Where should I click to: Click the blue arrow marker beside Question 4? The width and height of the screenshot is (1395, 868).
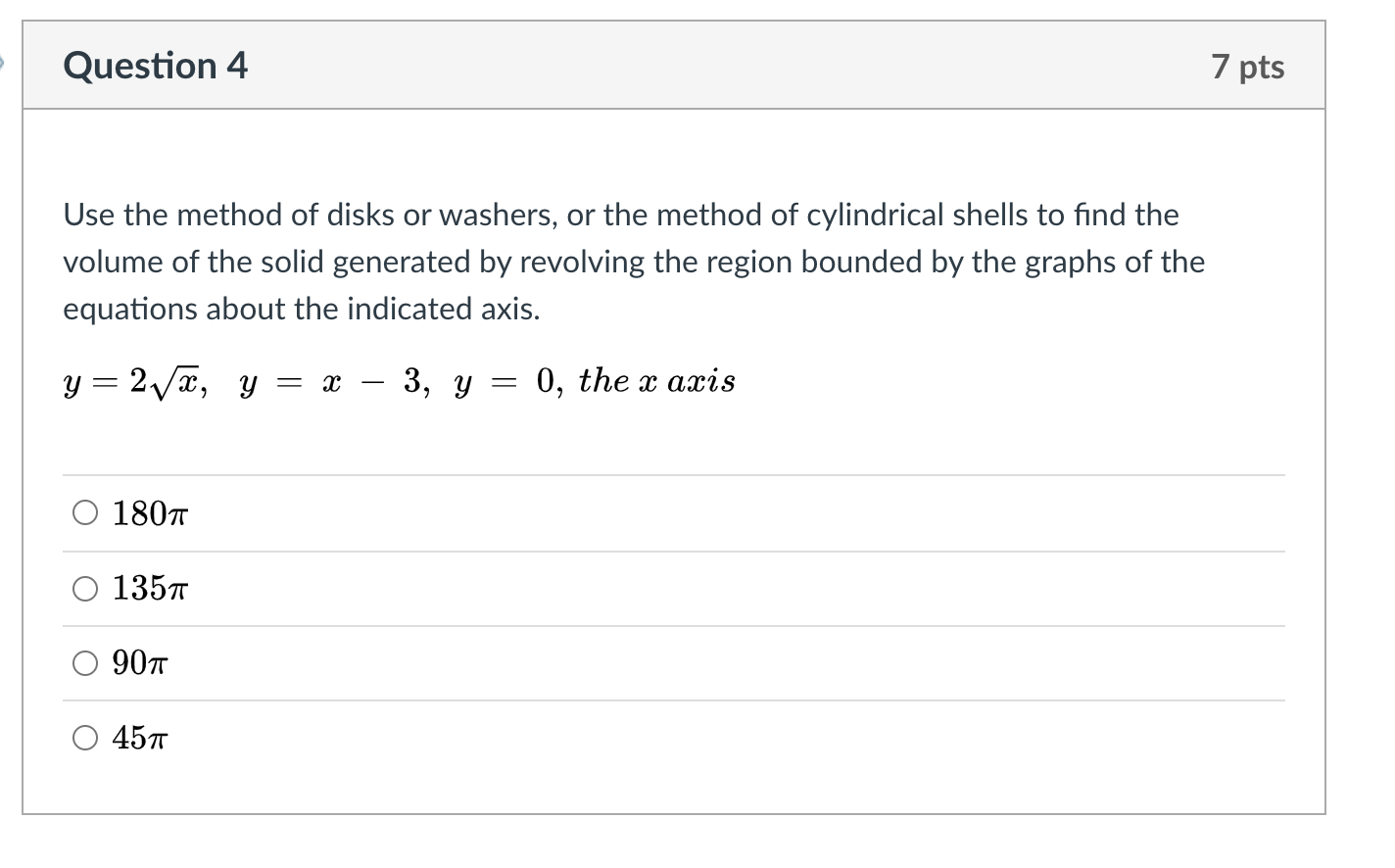3,65
